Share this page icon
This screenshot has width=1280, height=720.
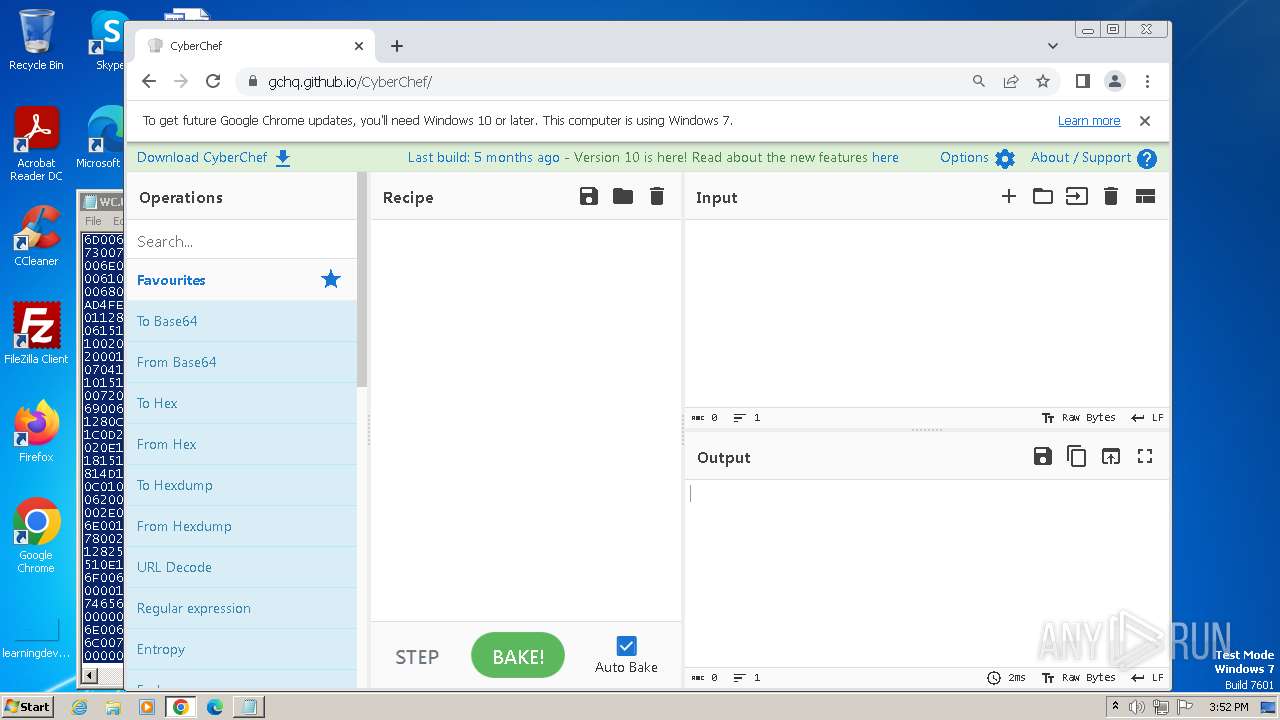click(x=1011, y=82)
